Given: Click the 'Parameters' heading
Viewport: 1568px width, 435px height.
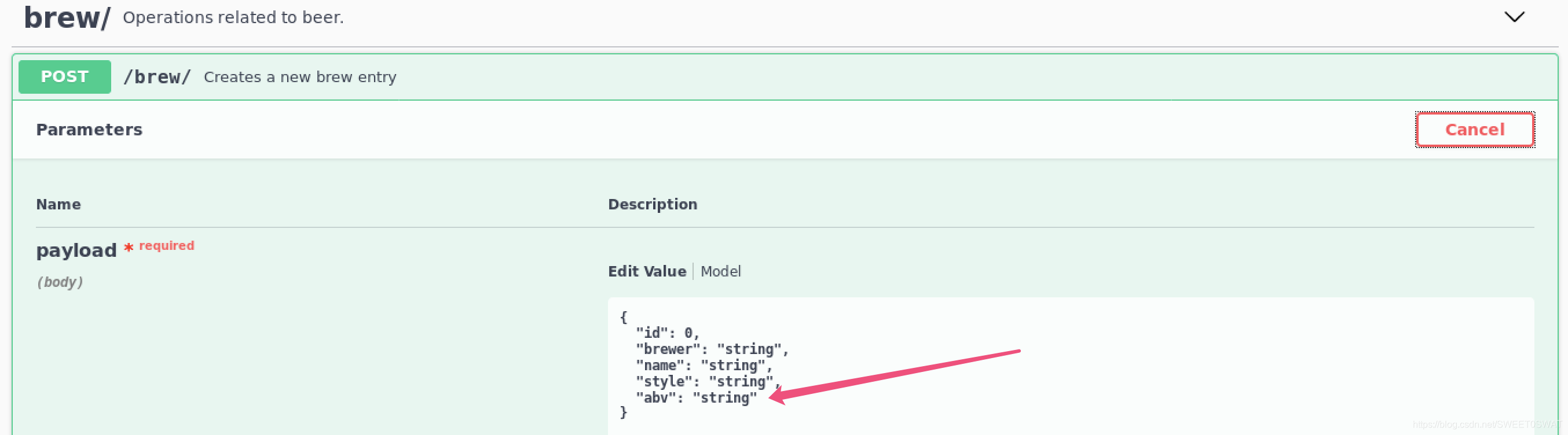Looking at the screenshot, I should [x=89, y=130].
